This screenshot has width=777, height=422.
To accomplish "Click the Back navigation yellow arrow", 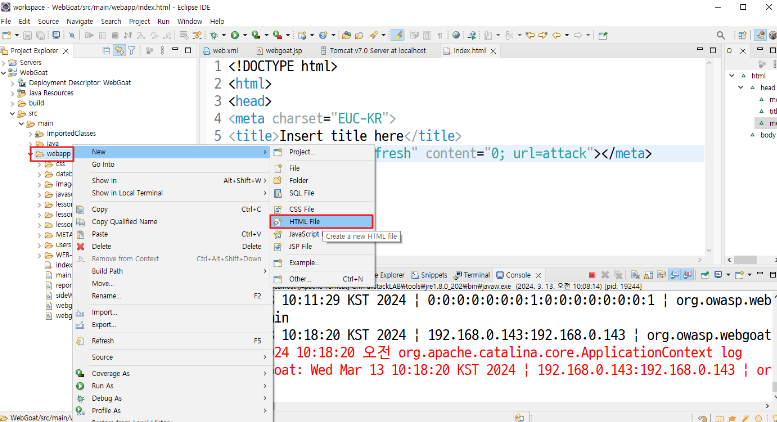I will click(x=556, y=35).
